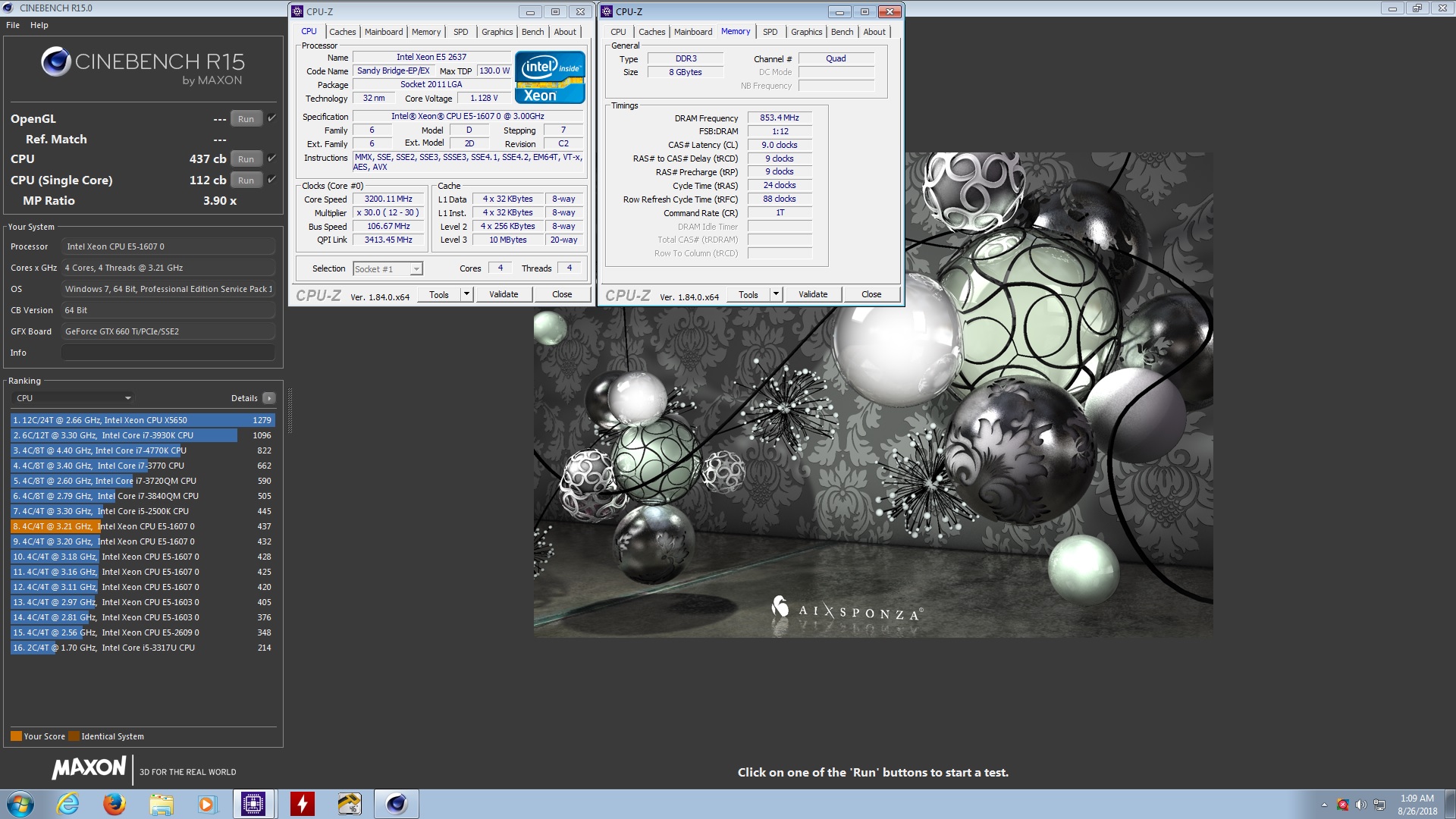The image size is (1456, 819).
Task: Open SPD tab in CPU-Z CPU window
Action: tap(461, 32)
